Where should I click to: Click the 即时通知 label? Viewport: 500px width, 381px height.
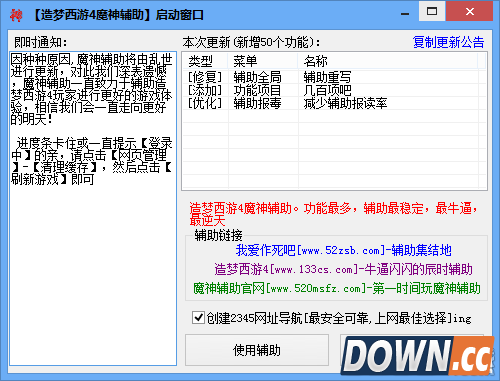41,42
